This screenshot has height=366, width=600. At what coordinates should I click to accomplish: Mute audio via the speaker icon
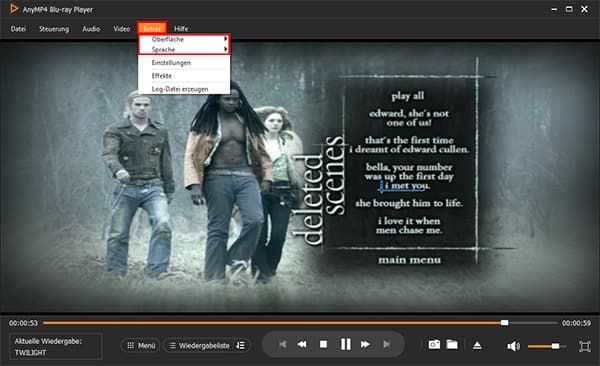513,346
